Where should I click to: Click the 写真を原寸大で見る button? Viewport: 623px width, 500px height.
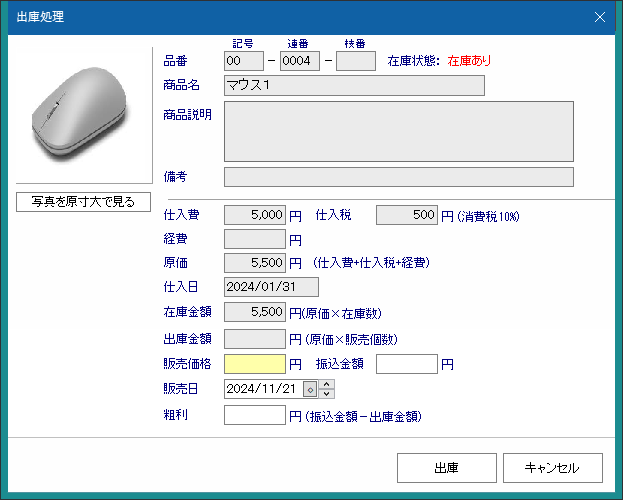click(x=83, y=202)
